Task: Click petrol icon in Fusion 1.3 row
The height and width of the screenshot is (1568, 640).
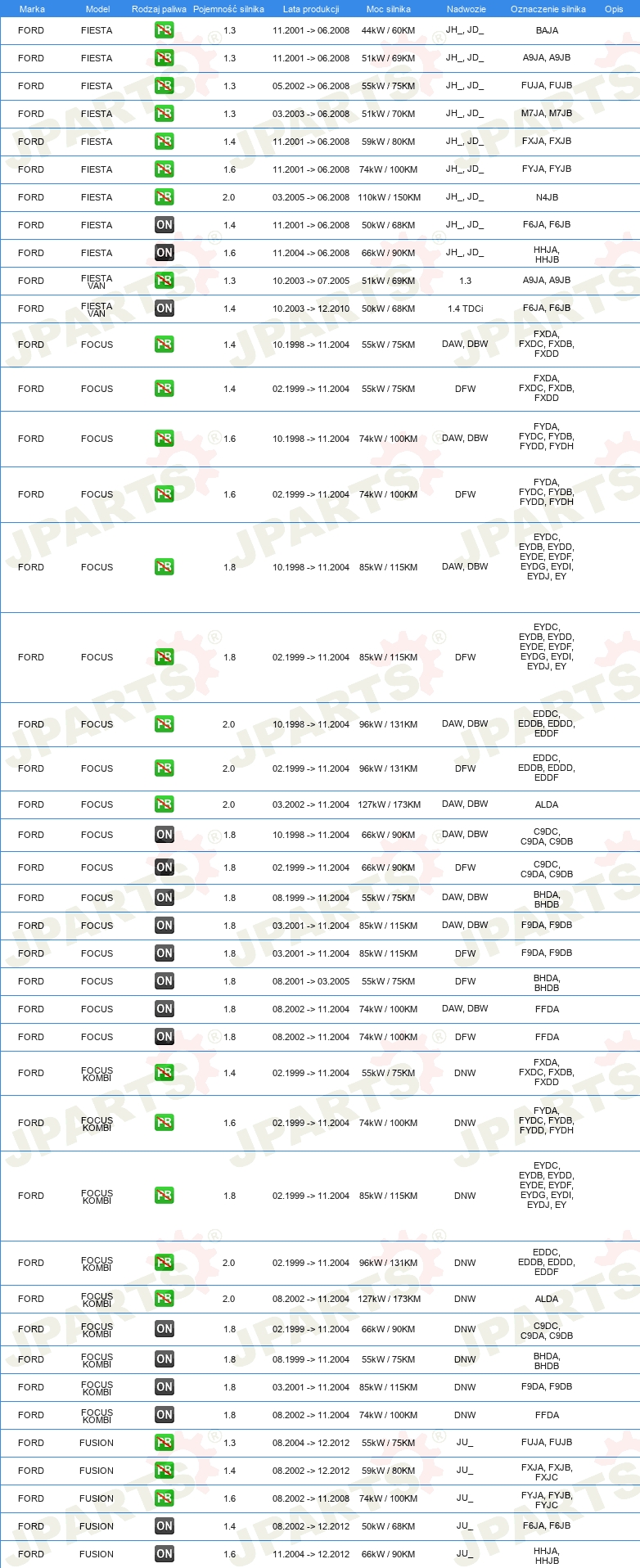Action: pos(165,1443)
